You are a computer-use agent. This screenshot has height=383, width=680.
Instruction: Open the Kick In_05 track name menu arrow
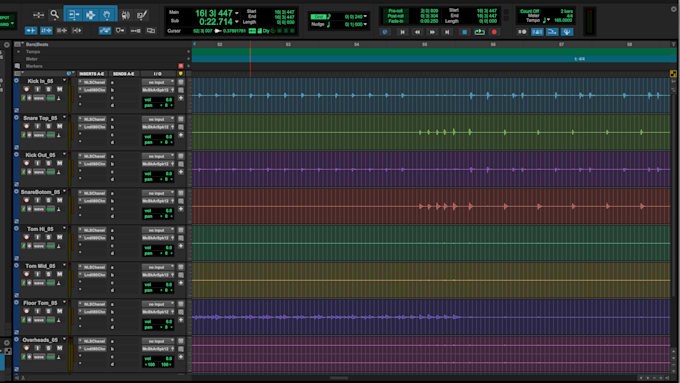64,81
